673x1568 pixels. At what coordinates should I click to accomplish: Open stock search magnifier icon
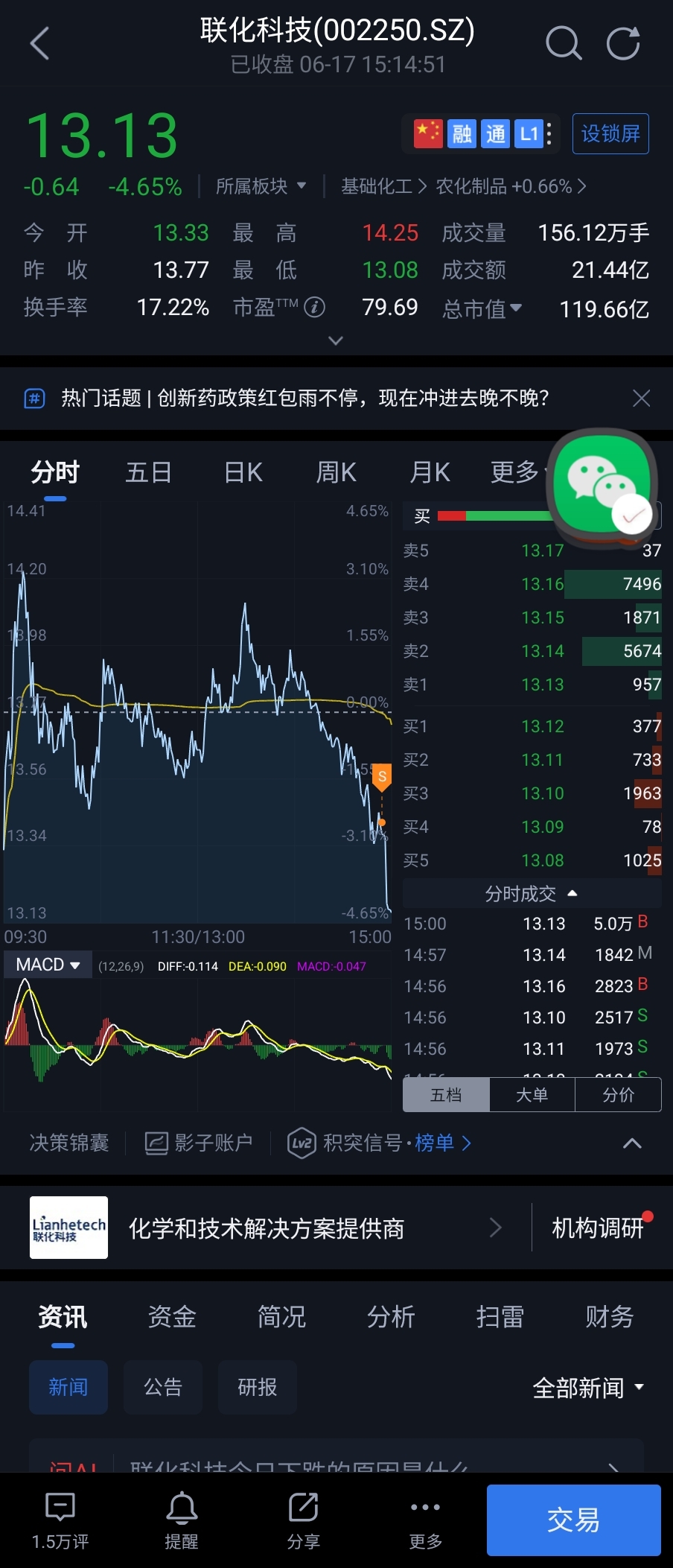click(564, 43)
